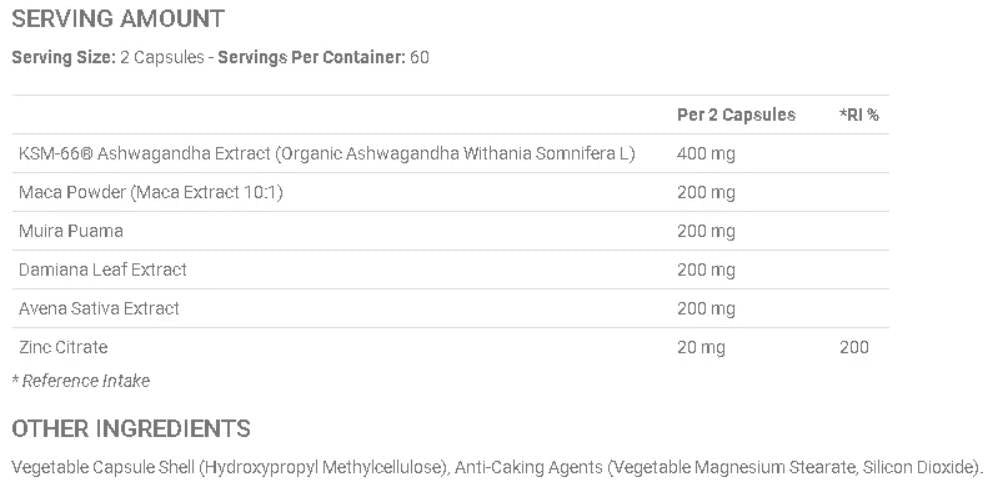Click the Muira Puama ingredient name
Viewport: 989px width, 481px height.
click(71, 231)
